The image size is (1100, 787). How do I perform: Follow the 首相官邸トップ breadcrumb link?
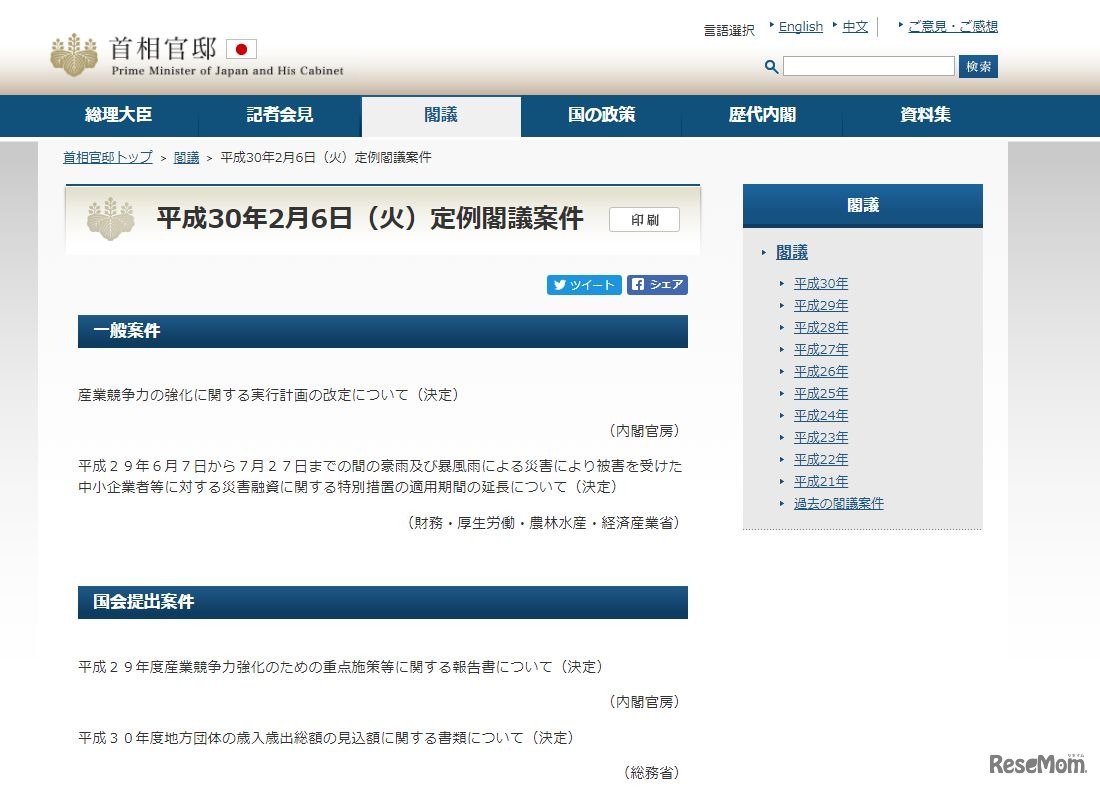point(106,157)
